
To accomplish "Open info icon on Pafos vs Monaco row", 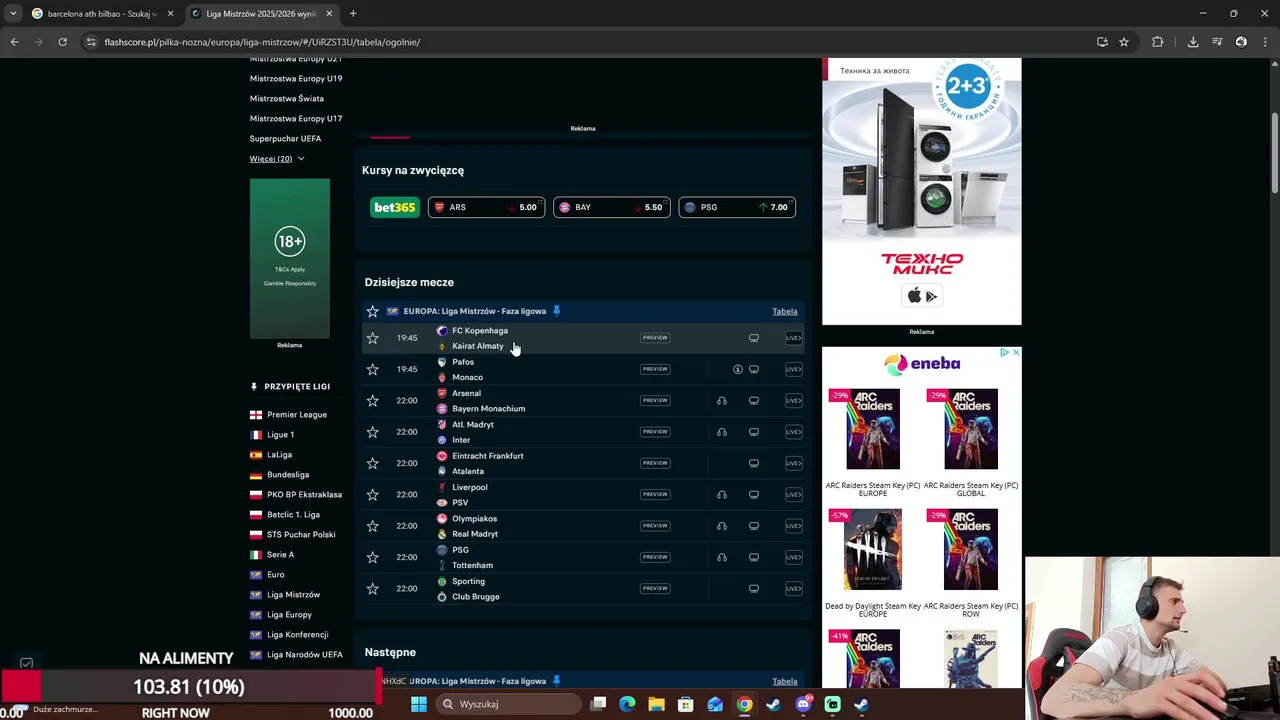I will coord(737,369).
